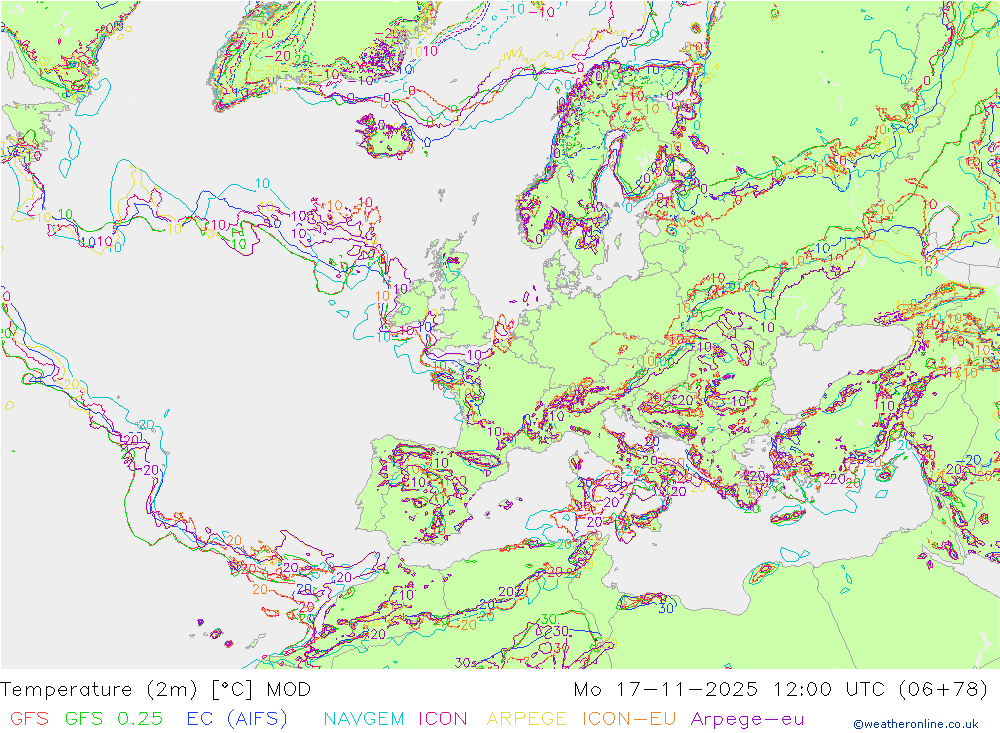
Task: Click the ICON-EU legend label
Action: pyautogui.click(x=629, y=719)
